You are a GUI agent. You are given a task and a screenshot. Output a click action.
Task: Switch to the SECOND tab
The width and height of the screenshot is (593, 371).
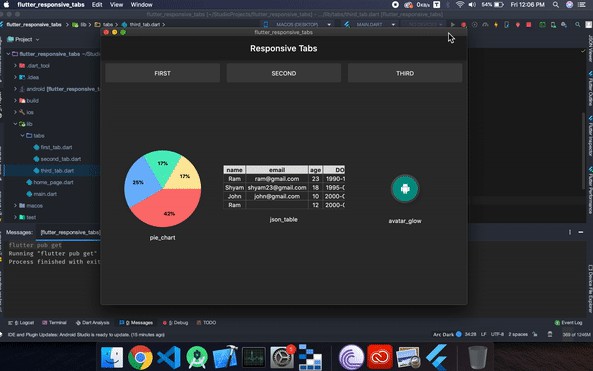point(284,73)
